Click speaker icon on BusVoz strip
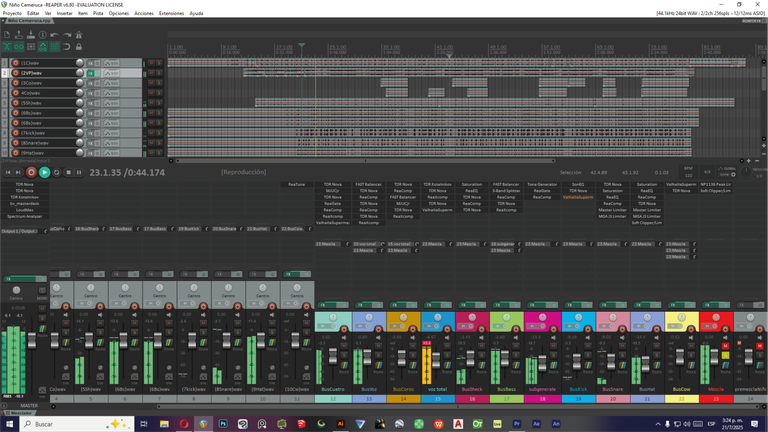 (x=378, y=337)
